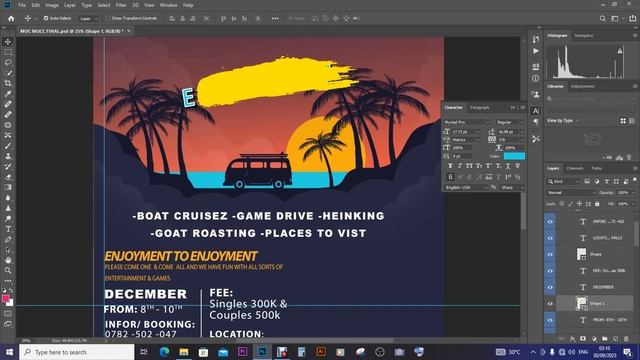Create a new group with folder icon
640x360 pixels.
(x=604, y=339)
